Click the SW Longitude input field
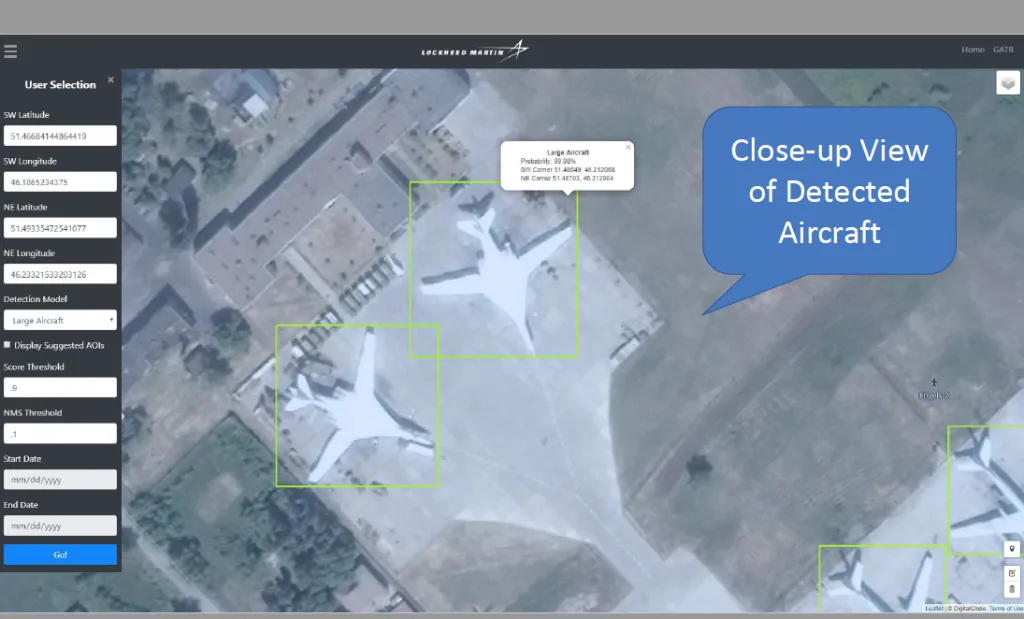Screen dimensions: 1024x619 point(60,182)
